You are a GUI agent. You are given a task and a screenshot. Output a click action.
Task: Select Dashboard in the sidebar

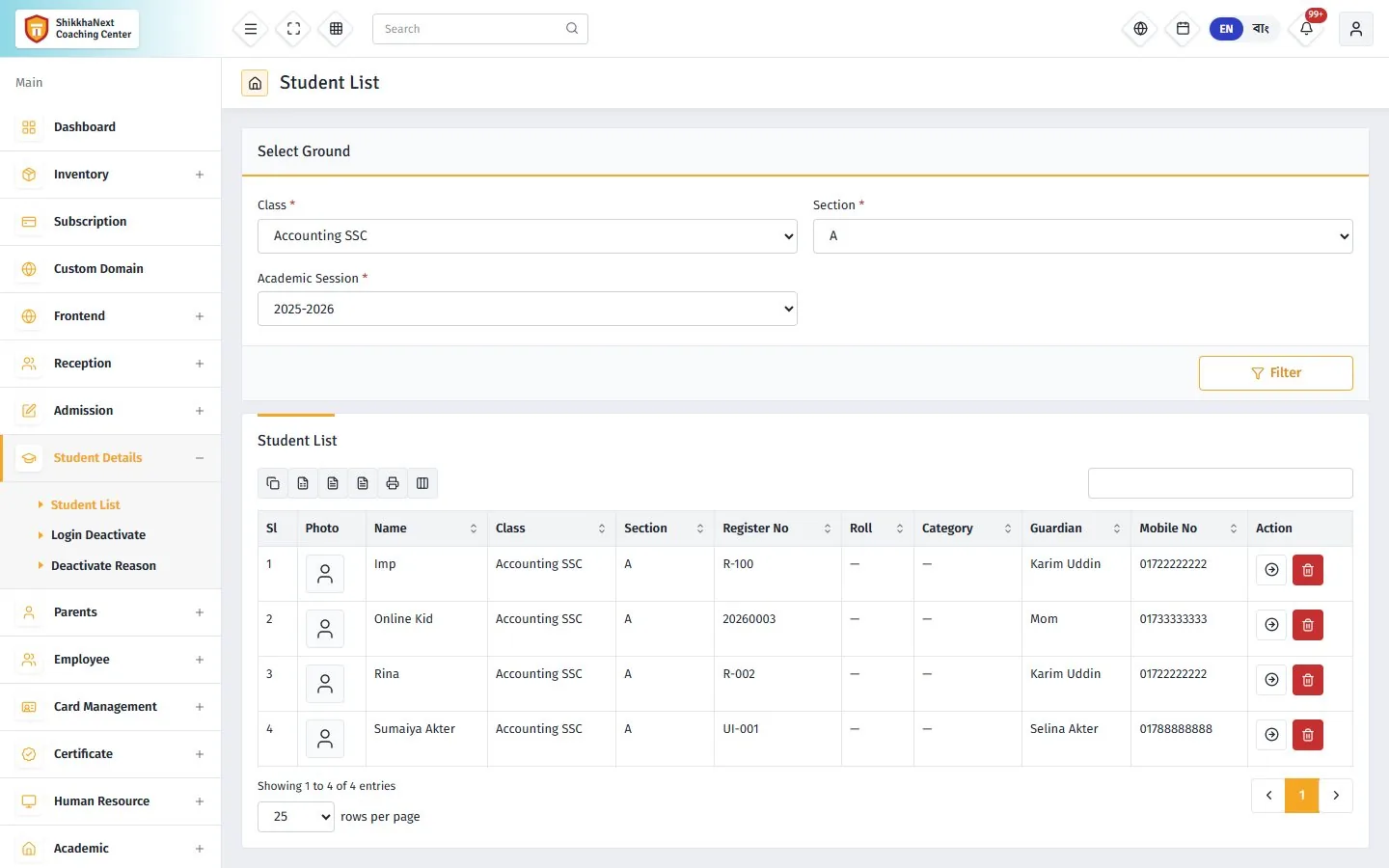(111, 127)
